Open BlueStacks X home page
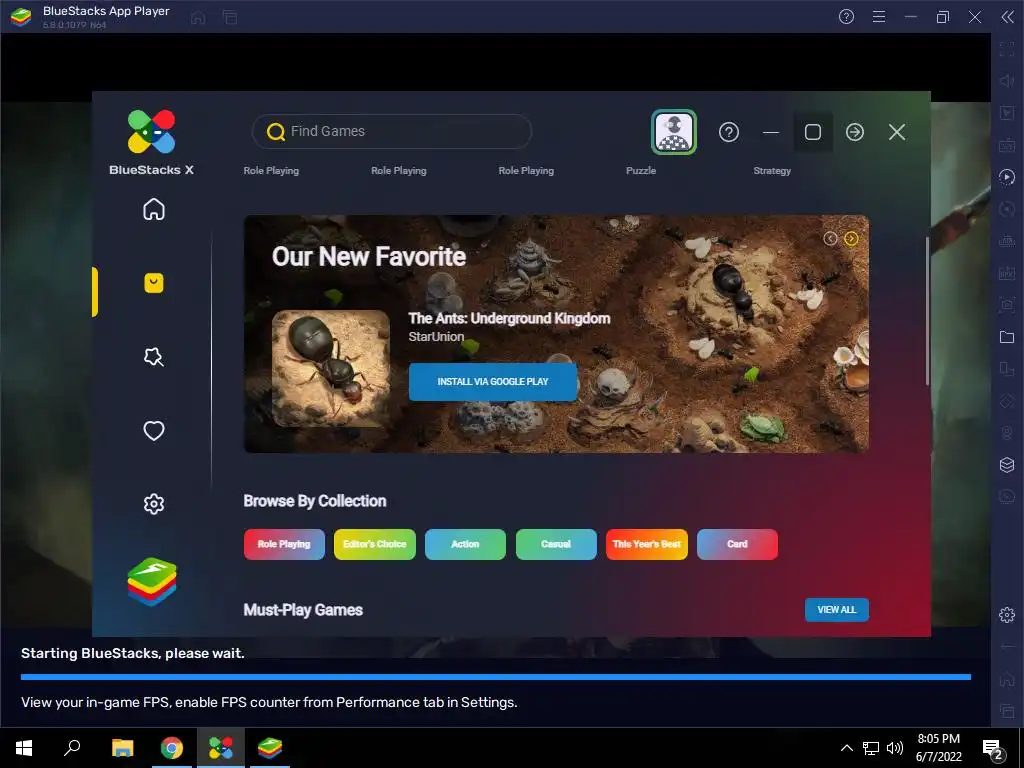Image resolution: width=1024 pixels, height=768 pixels. 154,209
